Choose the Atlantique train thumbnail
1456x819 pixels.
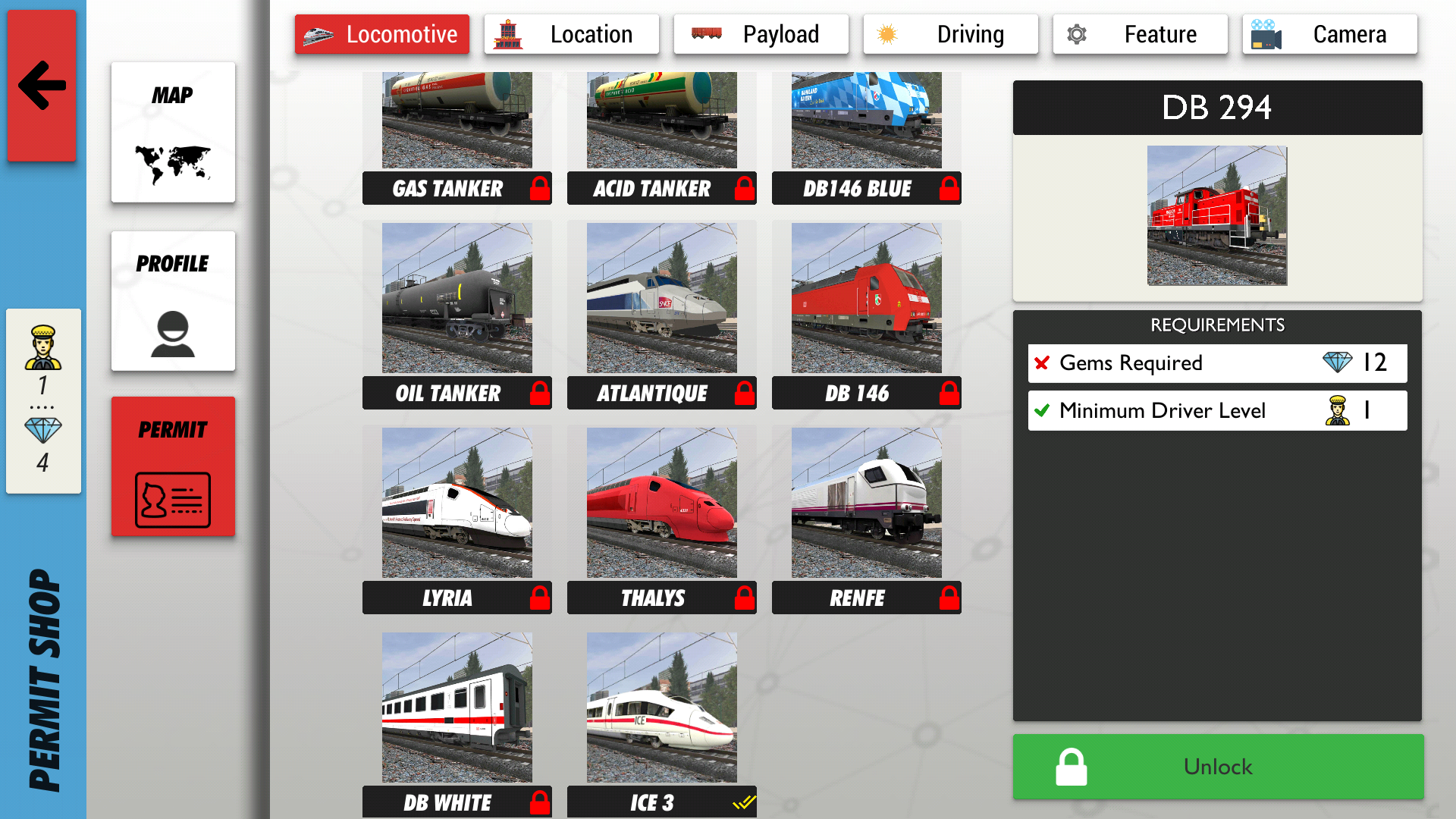662,298
